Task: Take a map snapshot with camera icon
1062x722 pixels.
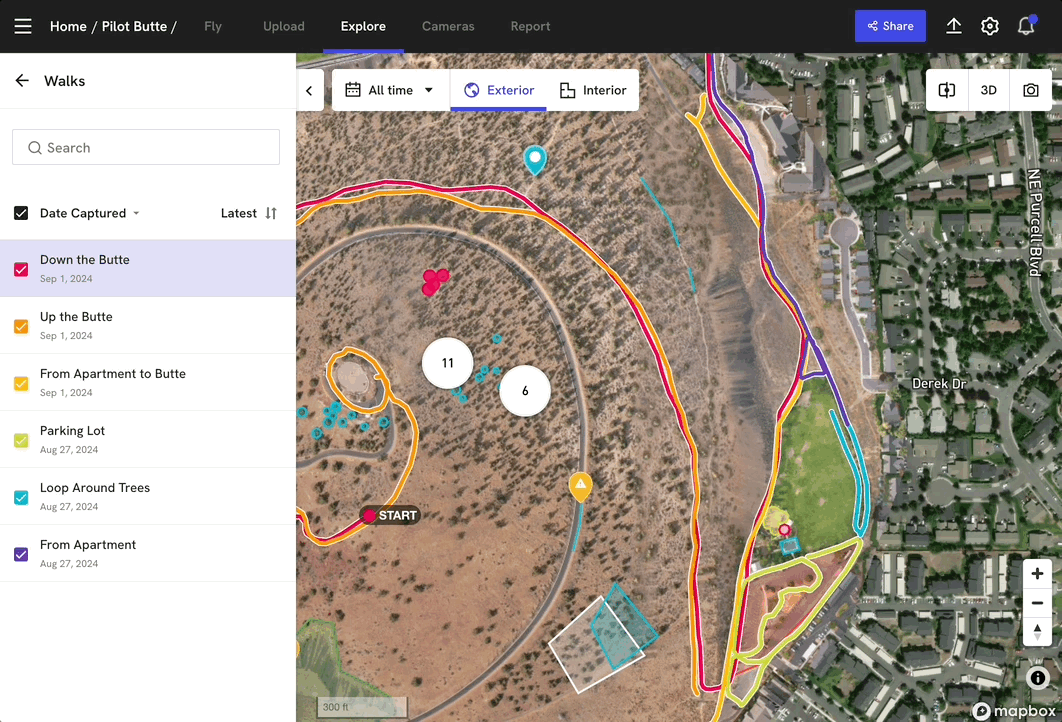Action: (x=1030, y=90)
